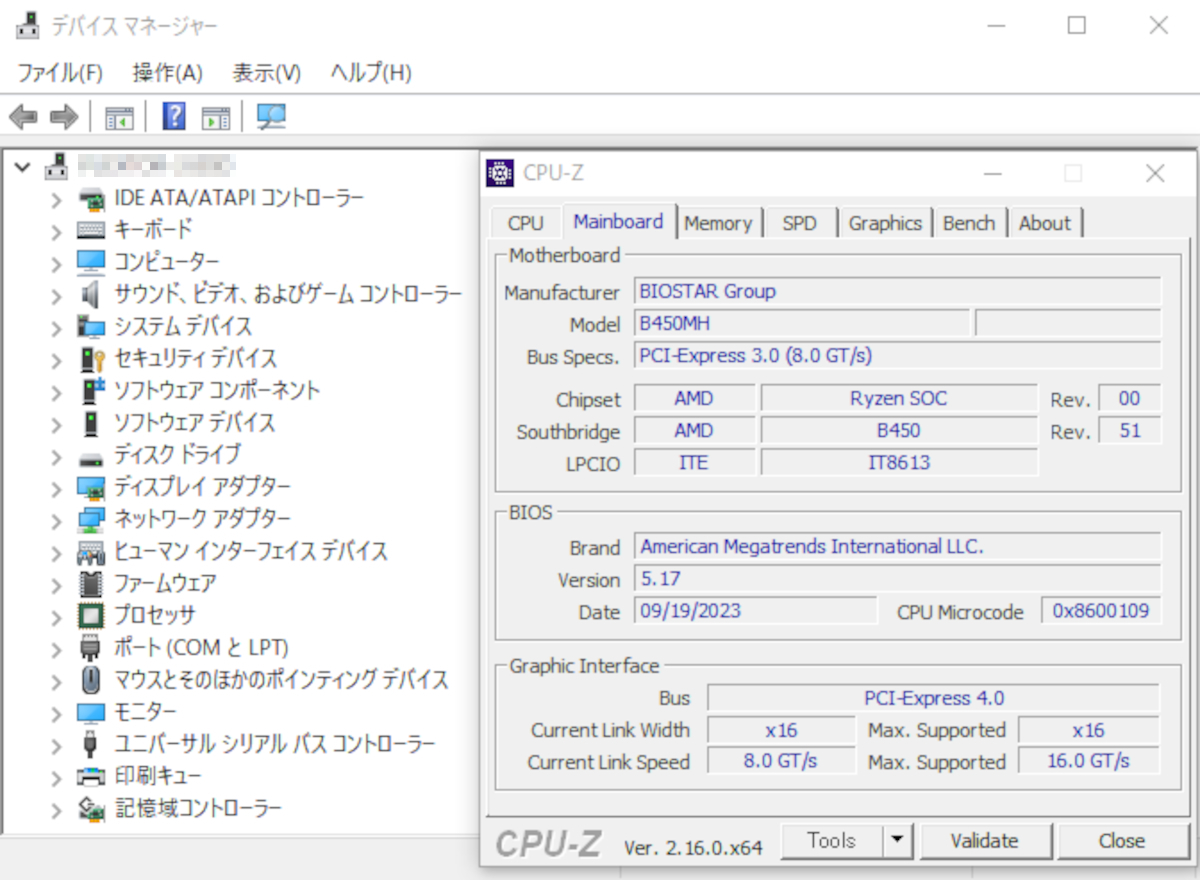
Task: Open Help via the question mark toolbar icon
Action: (x=172, y=116)
